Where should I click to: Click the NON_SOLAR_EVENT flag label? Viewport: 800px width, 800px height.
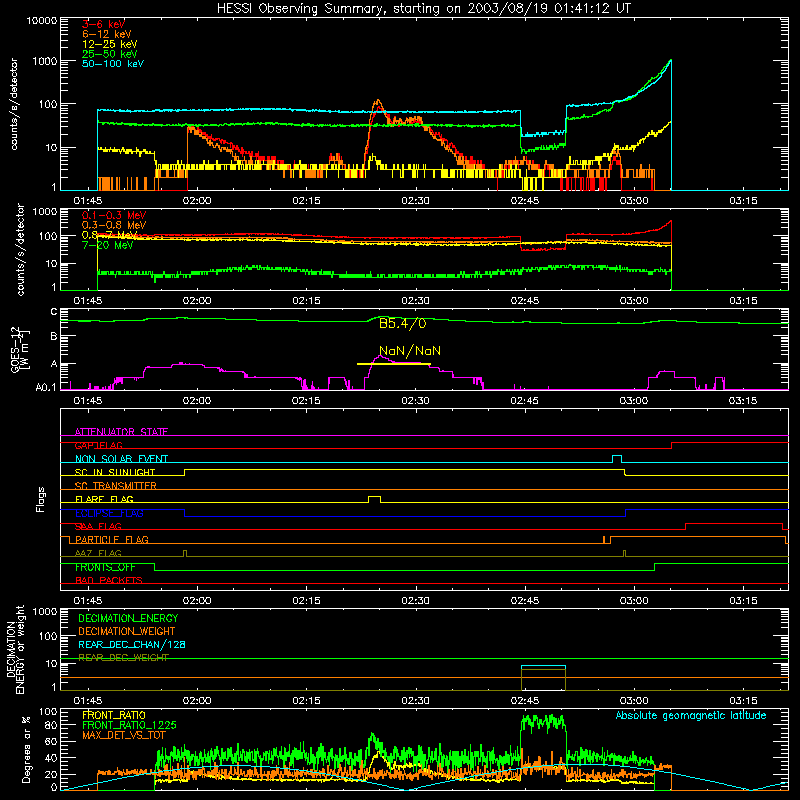pos(121,459)
